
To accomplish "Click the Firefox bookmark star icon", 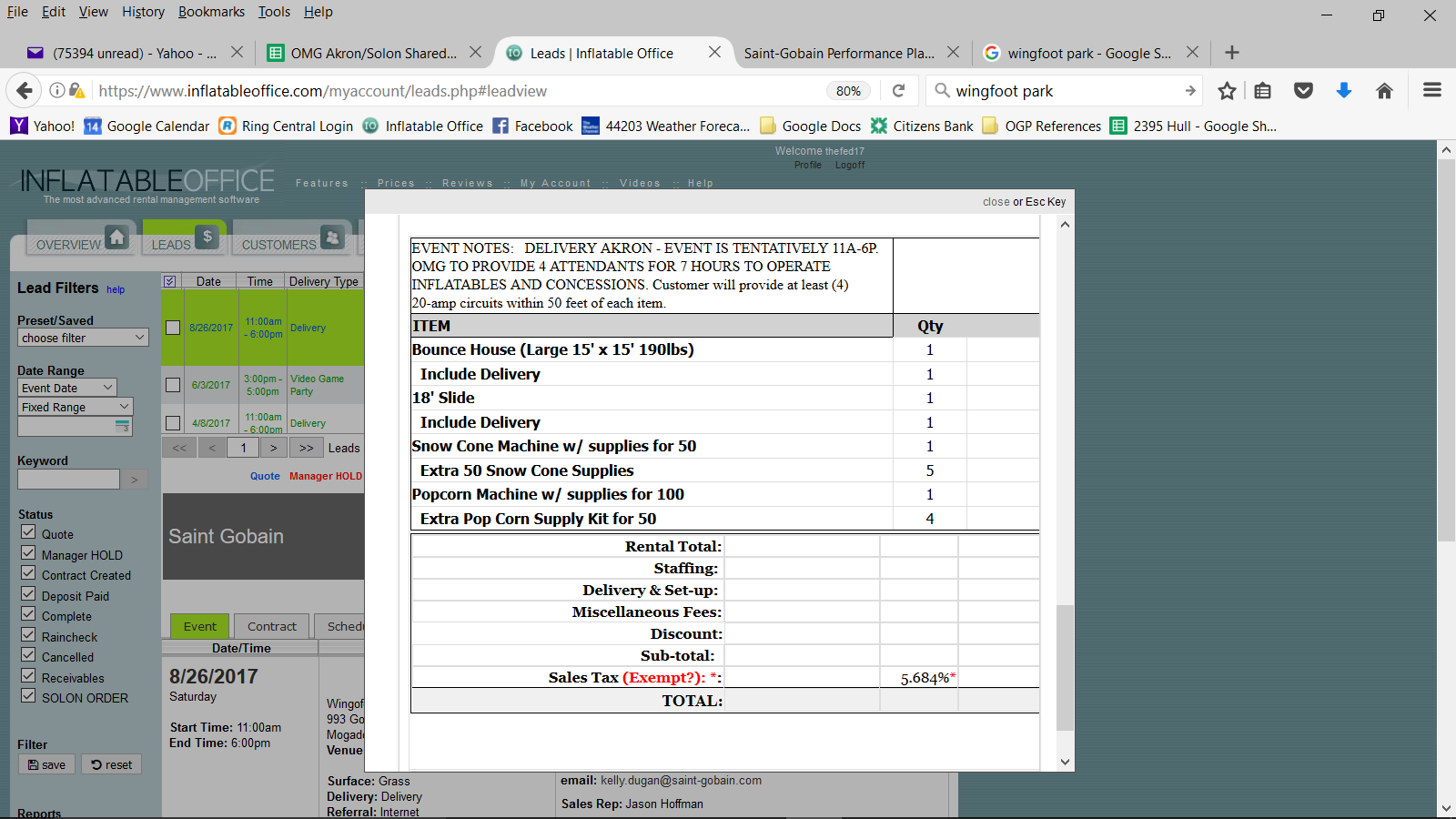I will 1227,91.
